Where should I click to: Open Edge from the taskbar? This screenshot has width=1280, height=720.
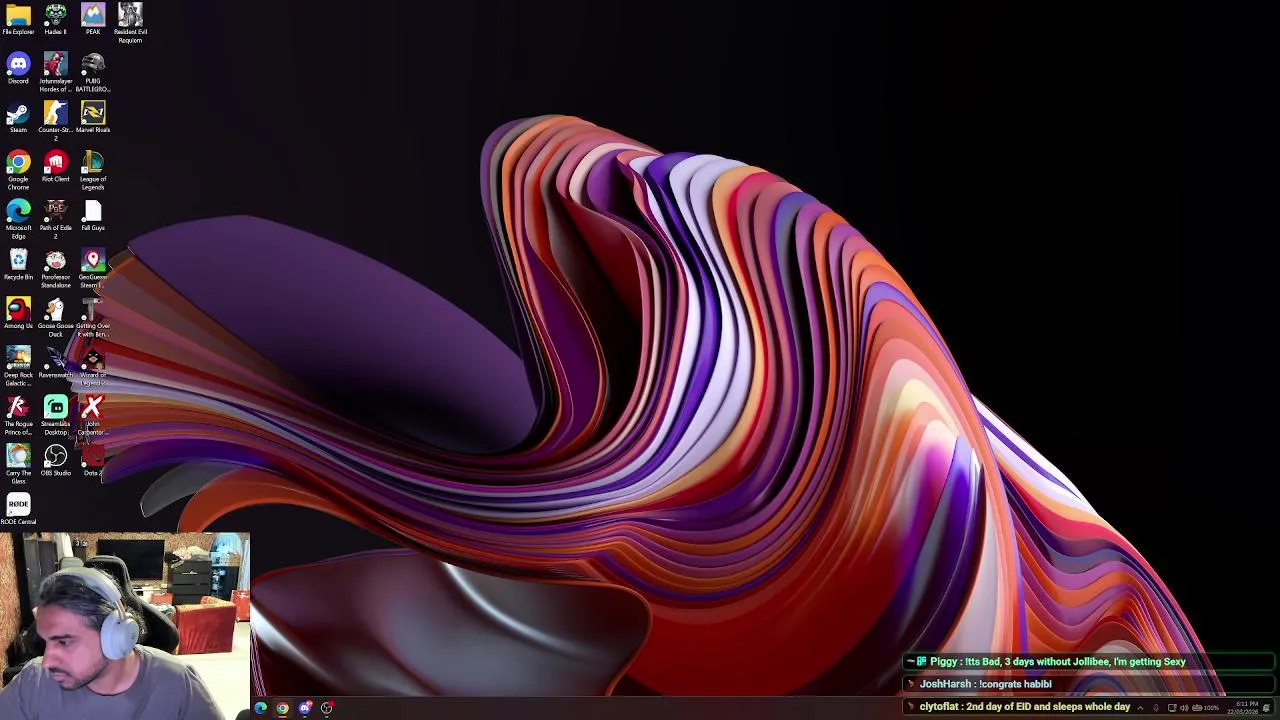click(x=261, y=708)
